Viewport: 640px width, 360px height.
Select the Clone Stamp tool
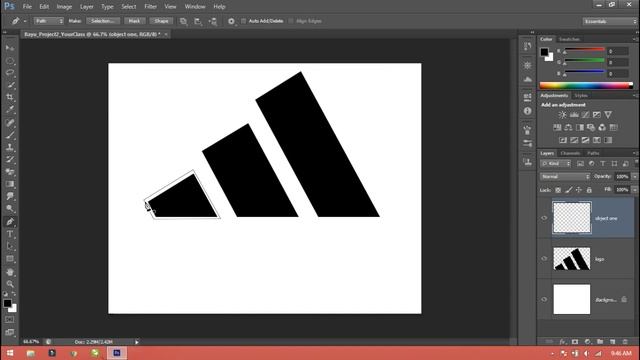coord(10,147)
